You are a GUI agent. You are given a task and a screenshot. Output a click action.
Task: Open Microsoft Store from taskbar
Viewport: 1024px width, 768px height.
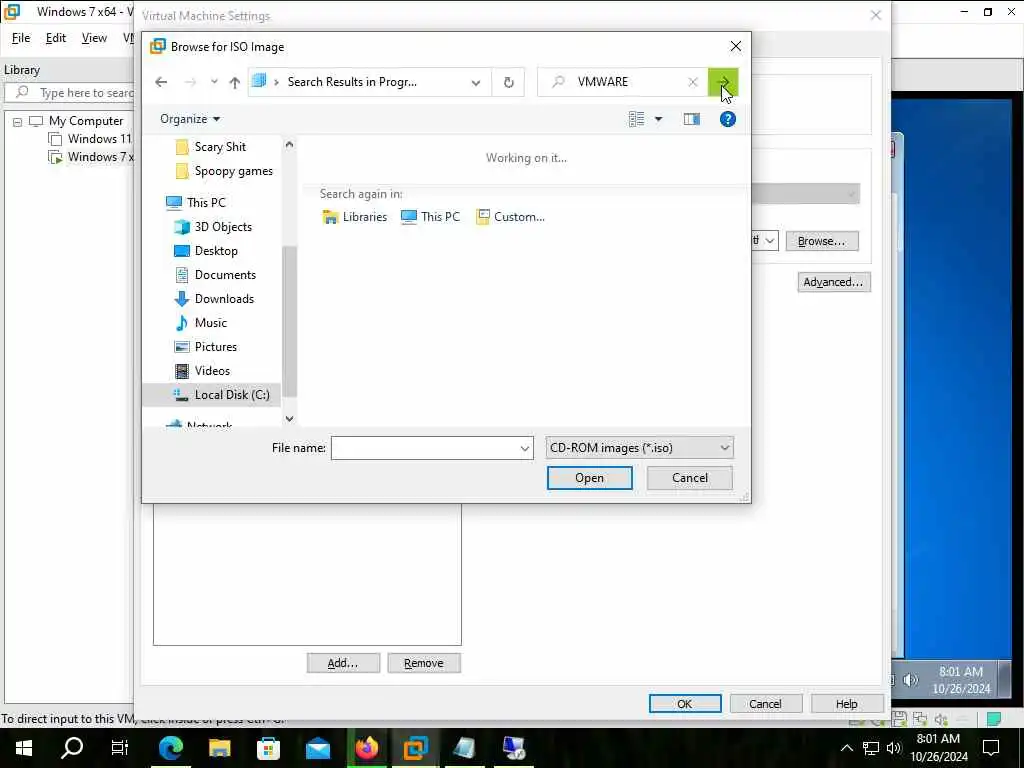pos(268,748)
